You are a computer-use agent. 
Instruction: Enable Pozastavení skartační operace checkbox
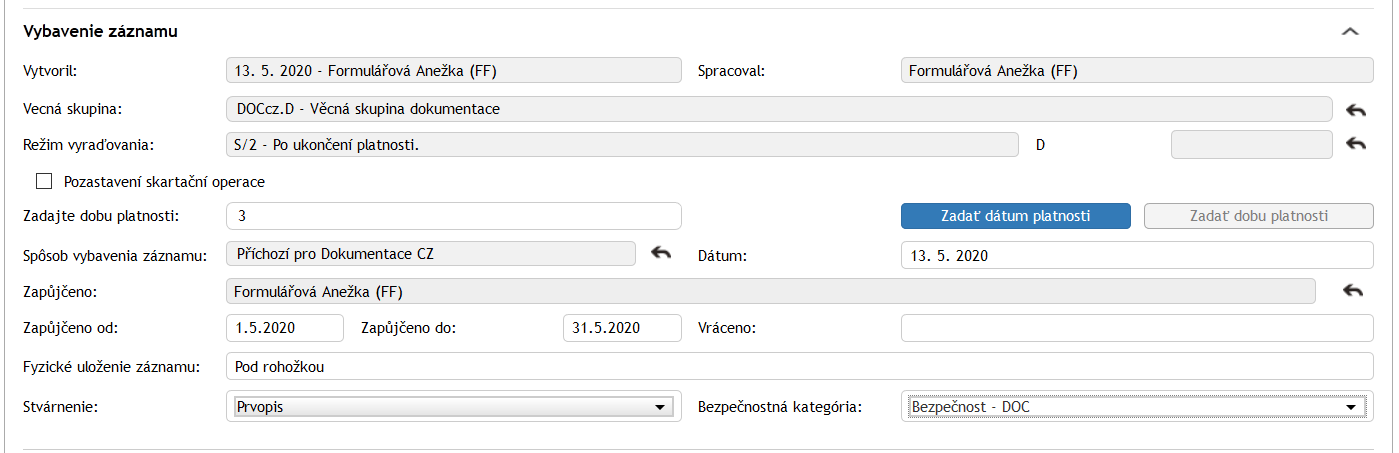tap(44, 182)
